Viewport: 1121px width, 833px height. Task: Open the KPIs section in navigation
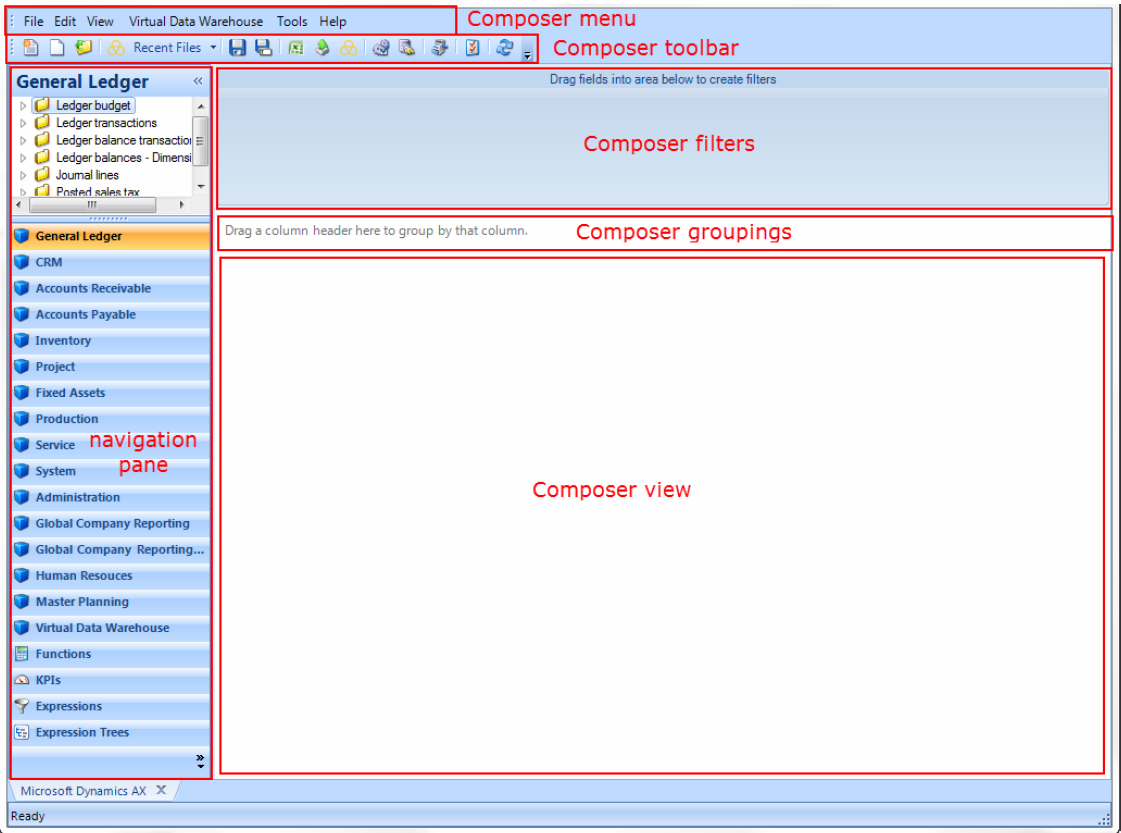click(48, 680)
